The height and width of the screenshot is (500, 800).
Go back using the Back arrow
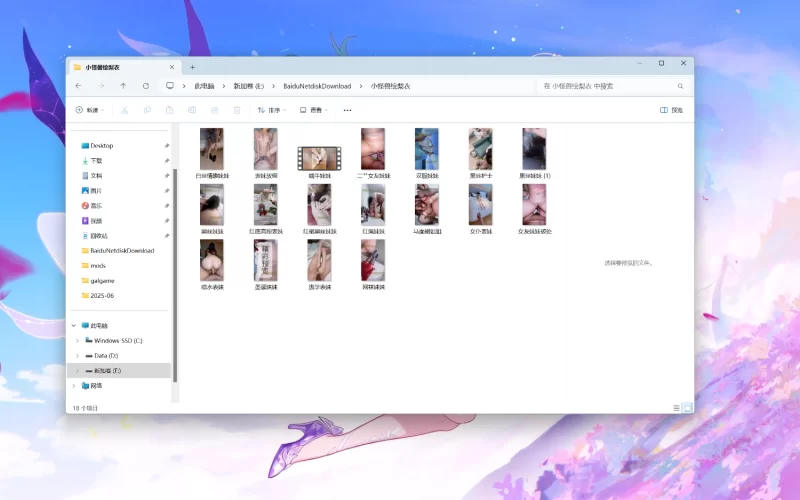(79, 86)
